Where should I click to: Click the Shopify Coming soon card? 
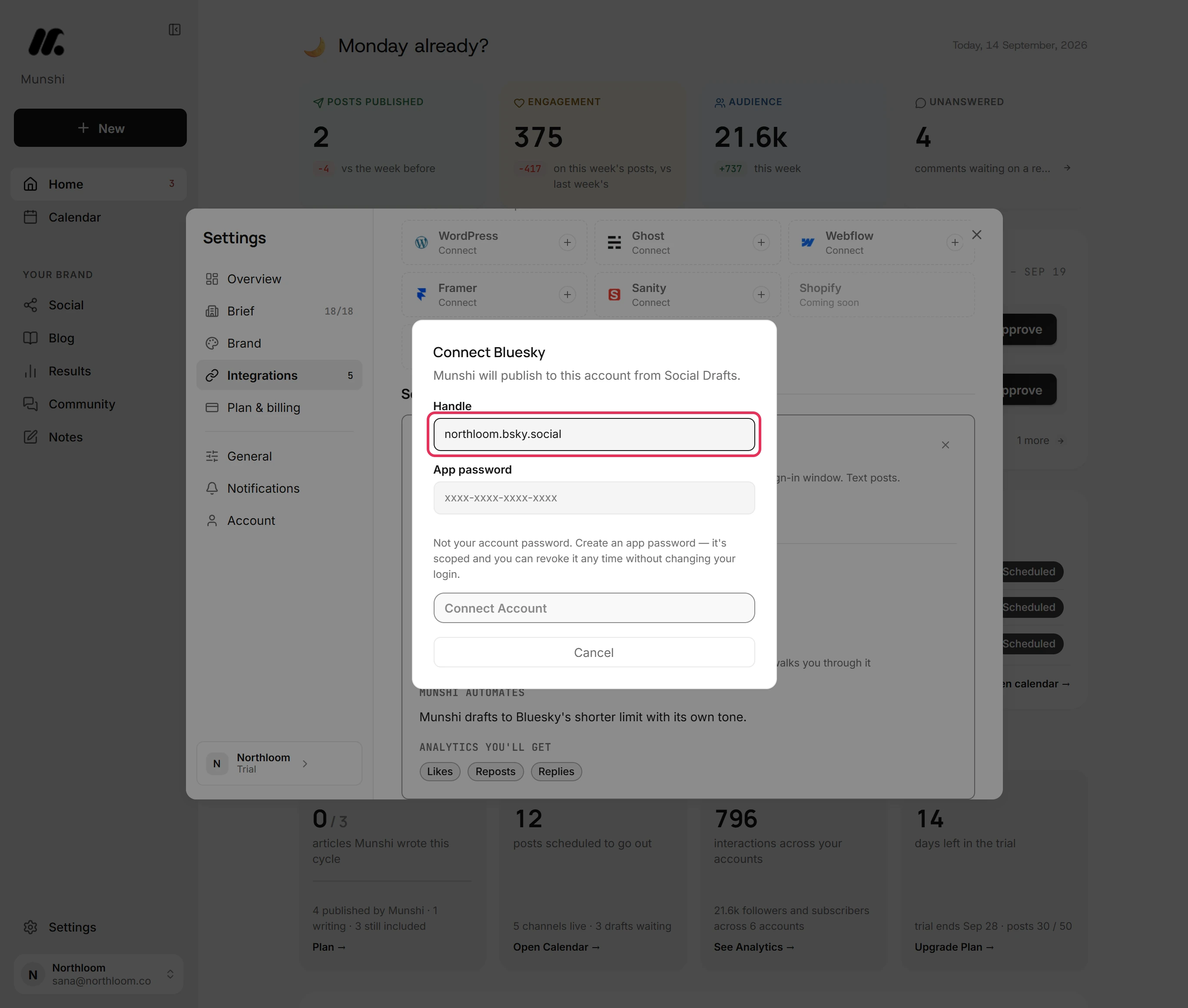tap(882, 294)
